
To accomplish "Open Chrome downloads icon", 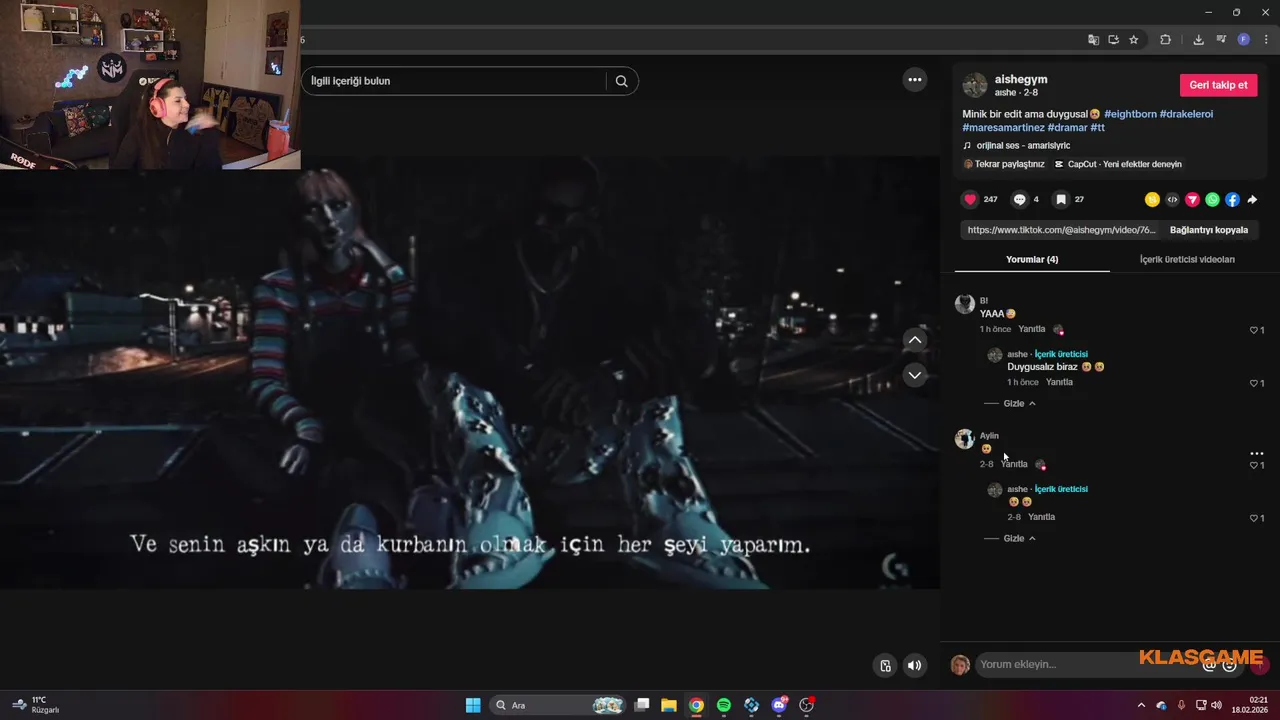I will pos(1198,40).
